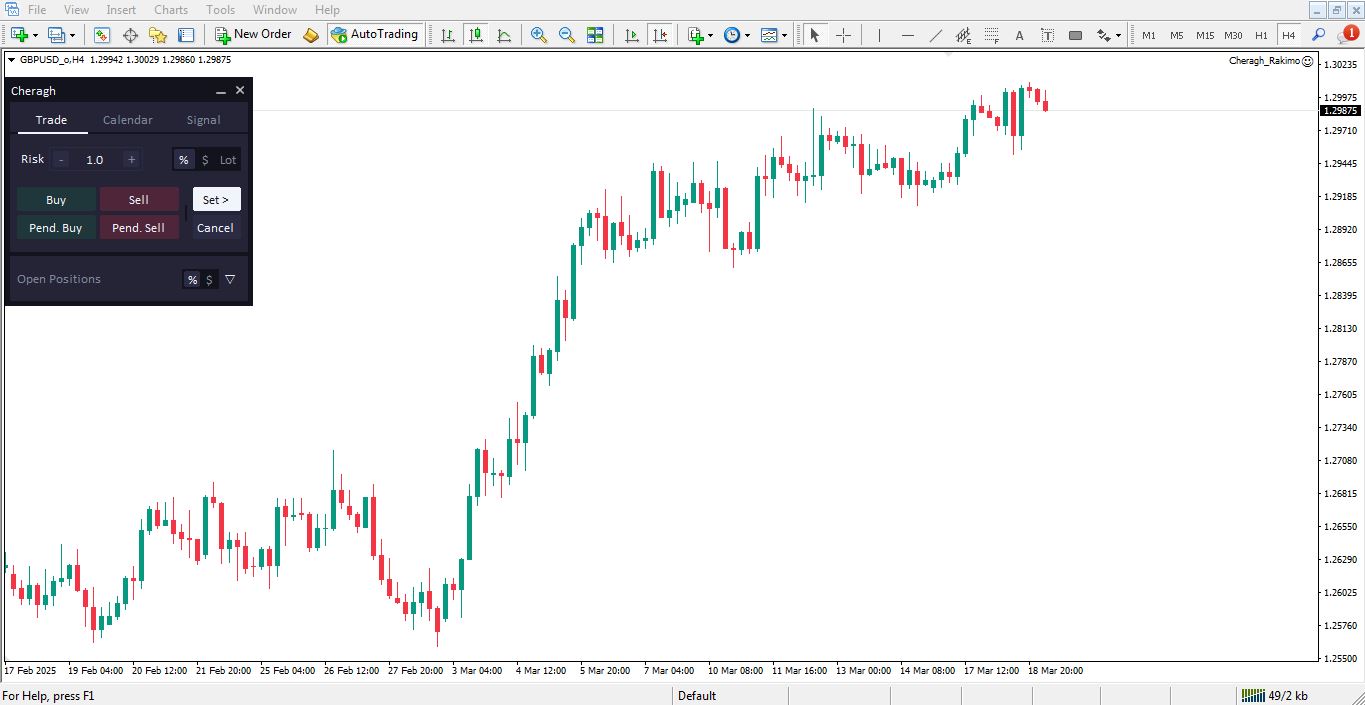The image size is (1365, 705).
Task: Switch to the Calendar tab
Action: (x=128, y=120)
